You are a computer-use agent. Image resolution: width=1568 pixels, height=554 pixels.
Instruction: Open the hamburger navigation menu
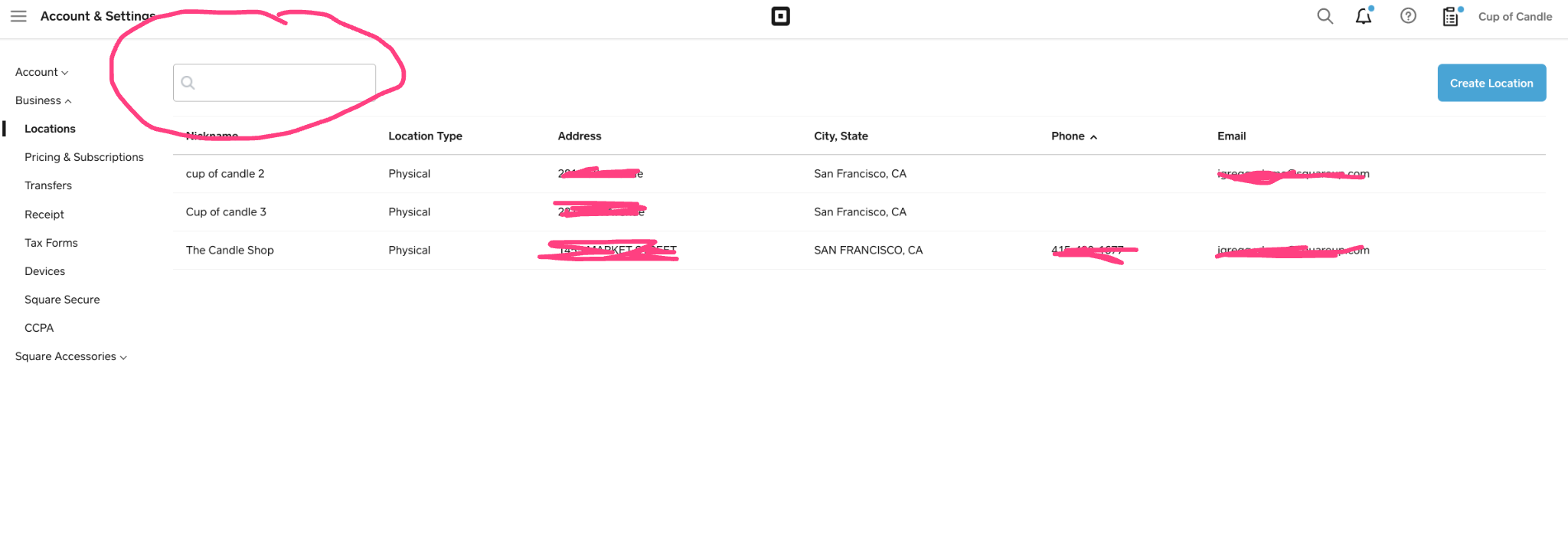pyautogui.click(x=18, y=16)
